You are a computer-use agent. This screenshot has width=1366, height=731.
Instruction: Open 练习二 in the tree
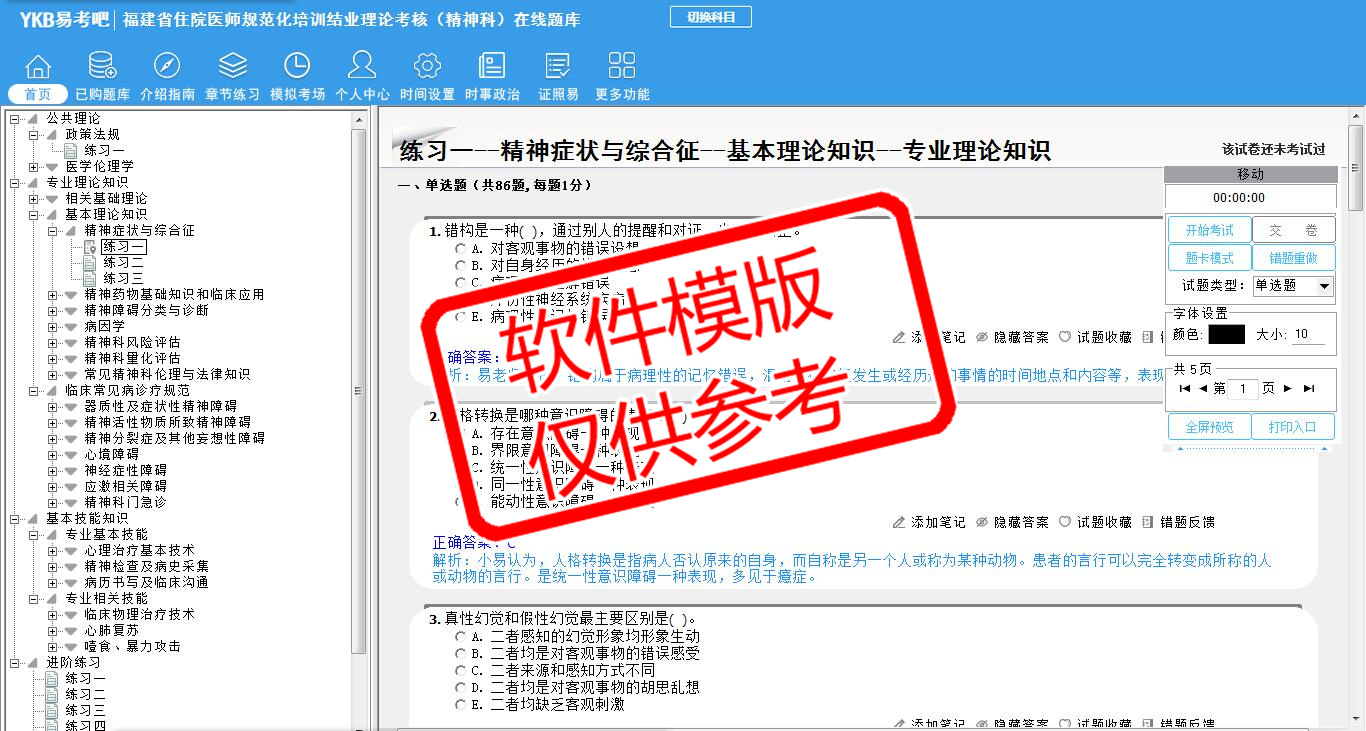pyautogui.click(x=123, y=262)
